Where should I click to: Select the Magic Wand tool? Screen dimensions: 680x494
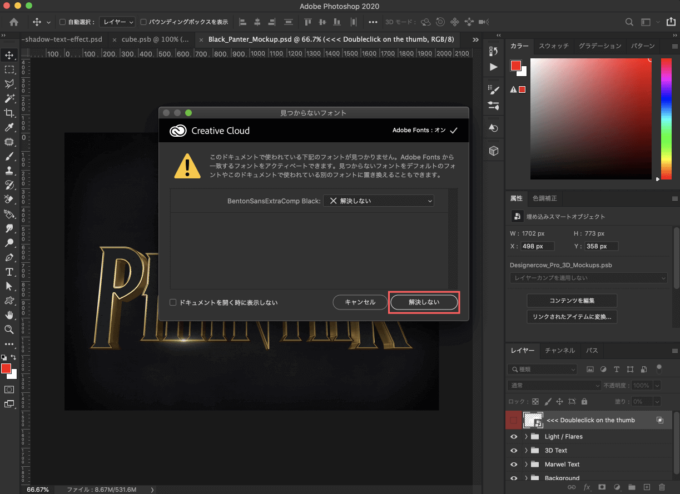(x=9, y=98)
